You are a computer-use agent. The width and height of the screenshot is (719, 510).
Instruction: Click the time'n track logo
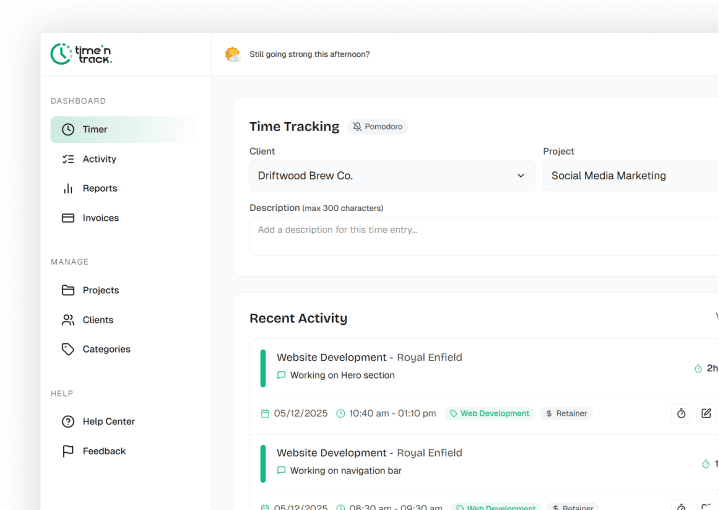81,54
